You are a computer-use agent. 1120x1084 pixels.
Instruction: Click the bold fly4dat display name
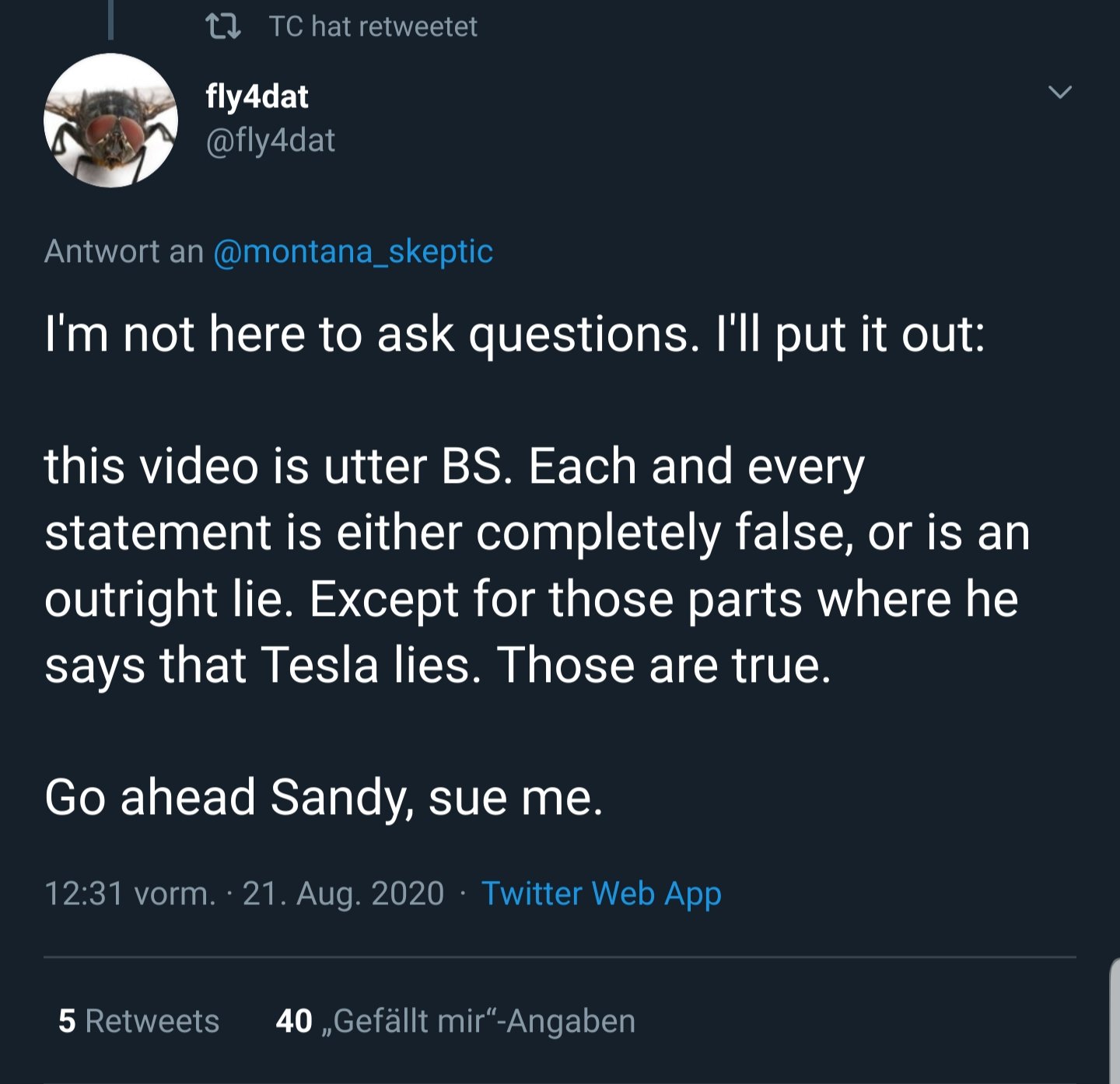[x=257, y=96]
